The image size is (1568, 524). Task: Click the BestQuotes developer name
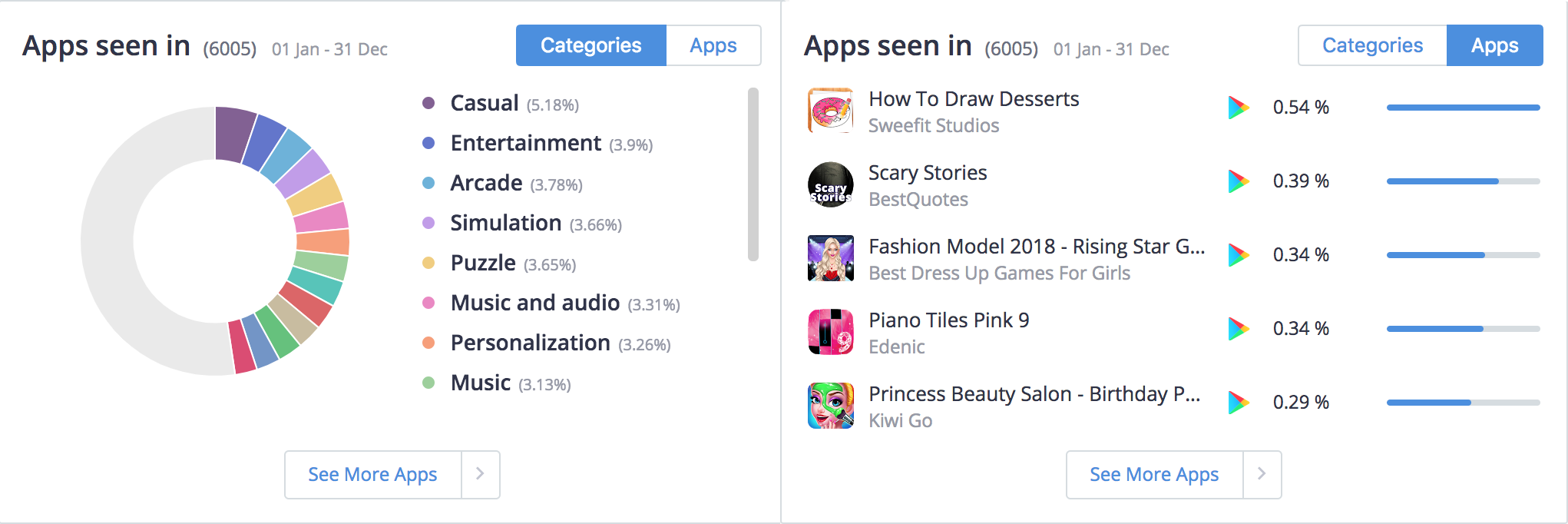pos(918,199)
